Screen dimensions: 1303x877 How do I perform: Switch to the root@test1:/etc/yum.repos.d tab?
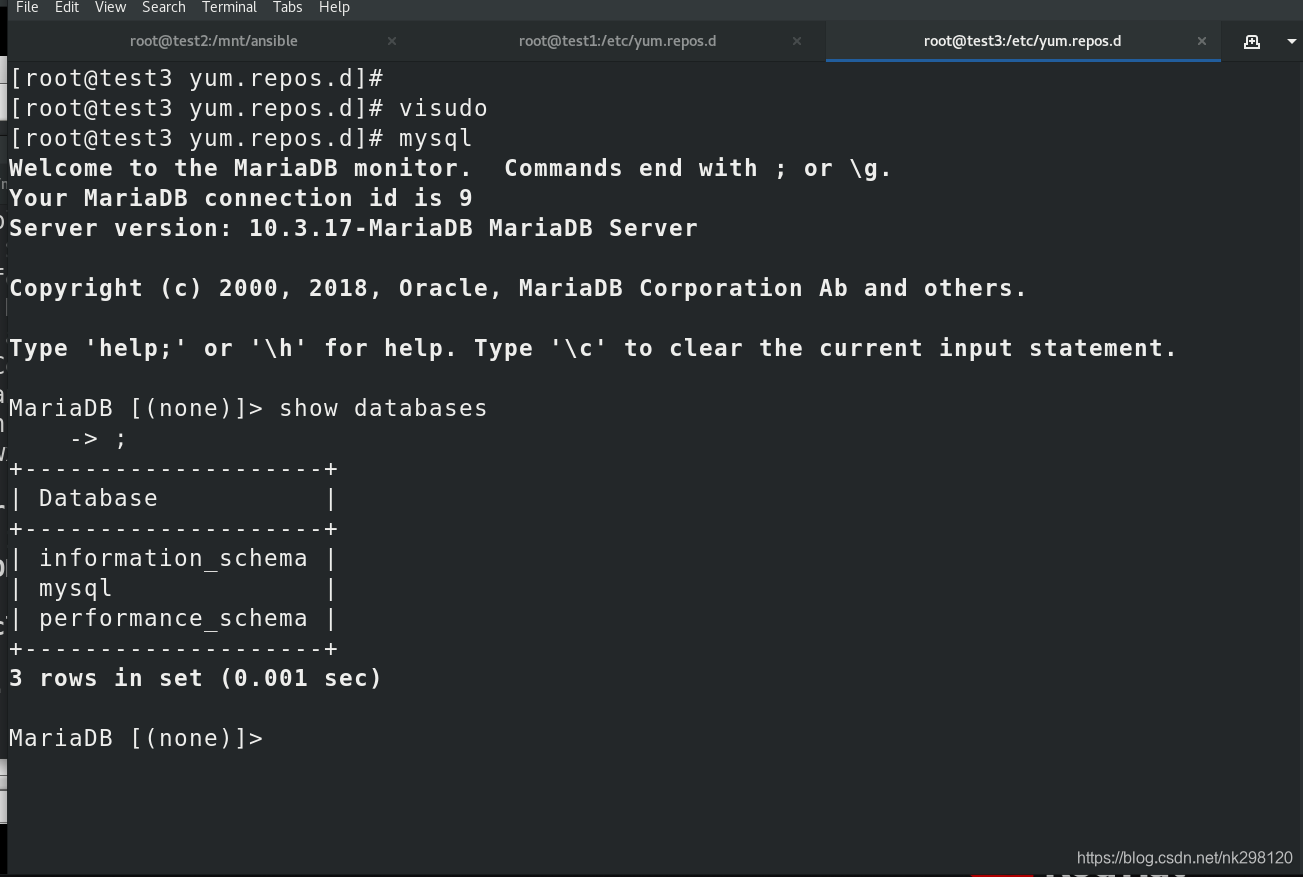tap(617, 41)
